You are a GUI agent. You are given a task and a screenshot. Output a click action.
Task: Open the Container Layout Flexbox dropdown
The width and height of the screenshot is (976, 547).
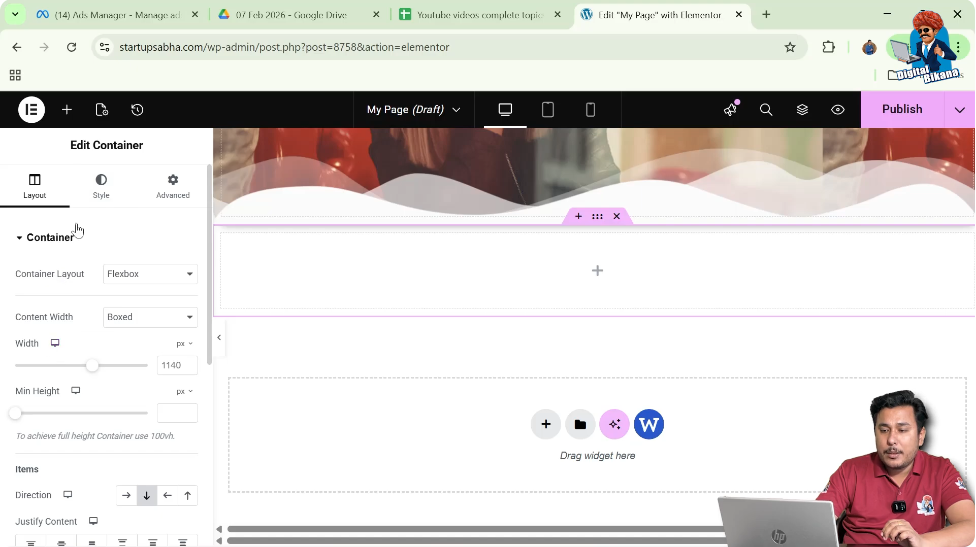(x=150, y=274)
